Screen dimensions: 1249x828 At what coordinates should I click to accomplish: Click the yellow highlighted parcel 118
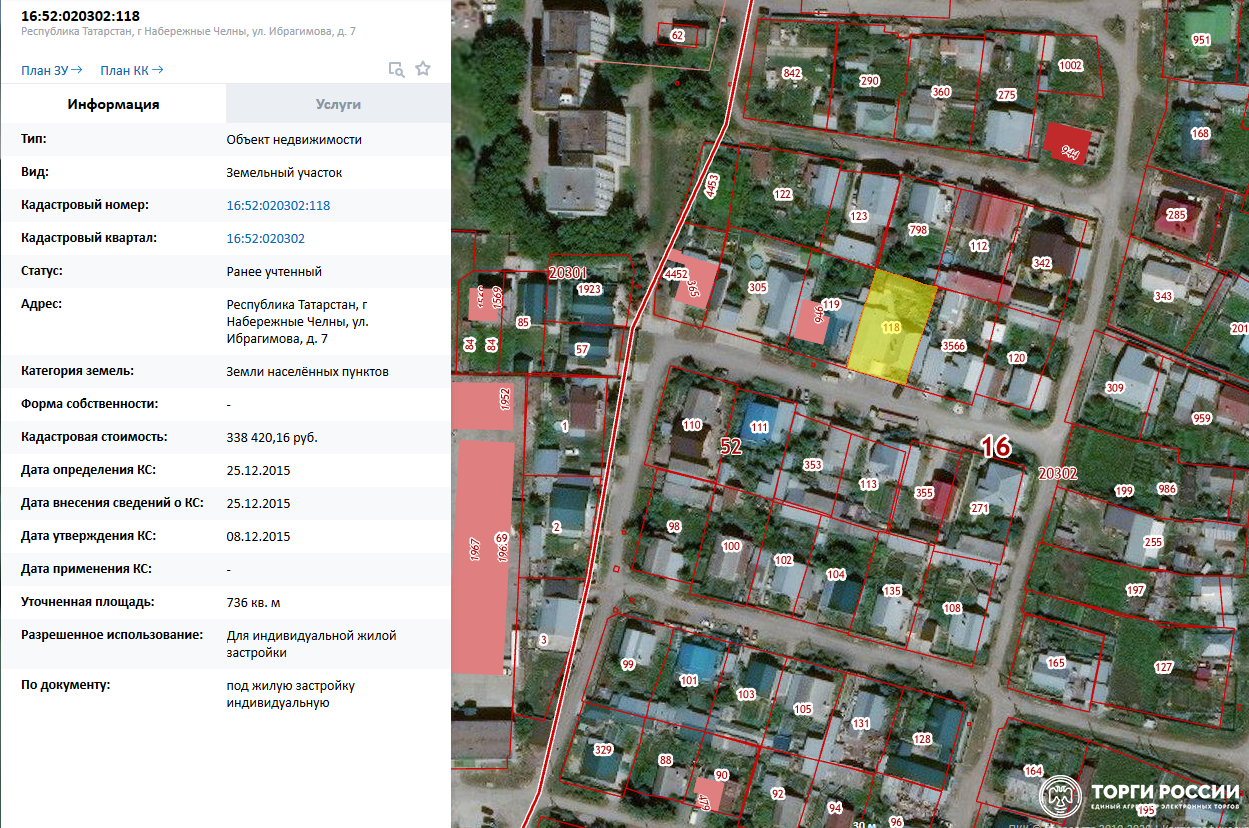[892, 327]
